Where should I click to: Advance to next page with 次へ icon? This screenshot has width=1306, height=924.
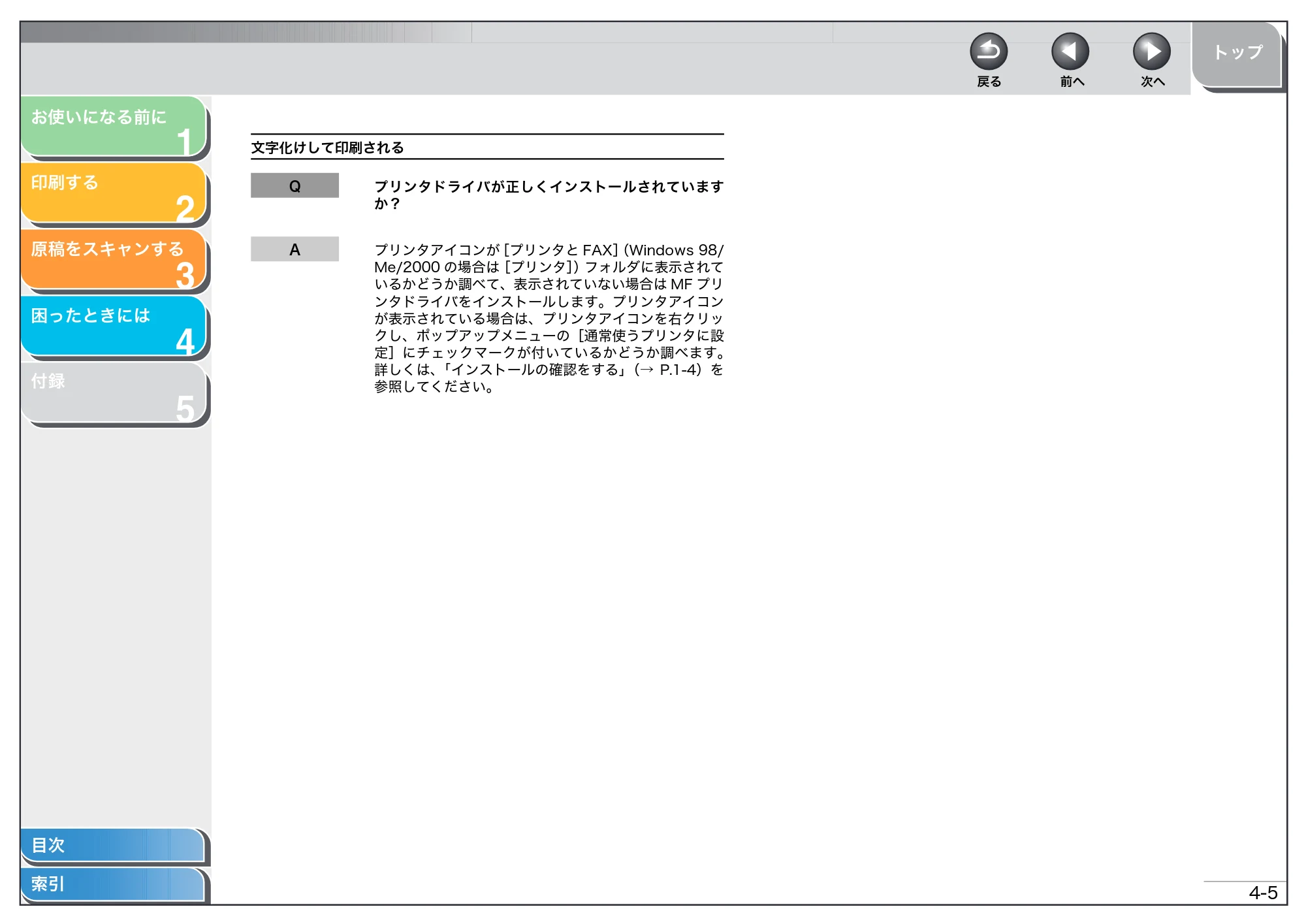(x=1152, y=52)
